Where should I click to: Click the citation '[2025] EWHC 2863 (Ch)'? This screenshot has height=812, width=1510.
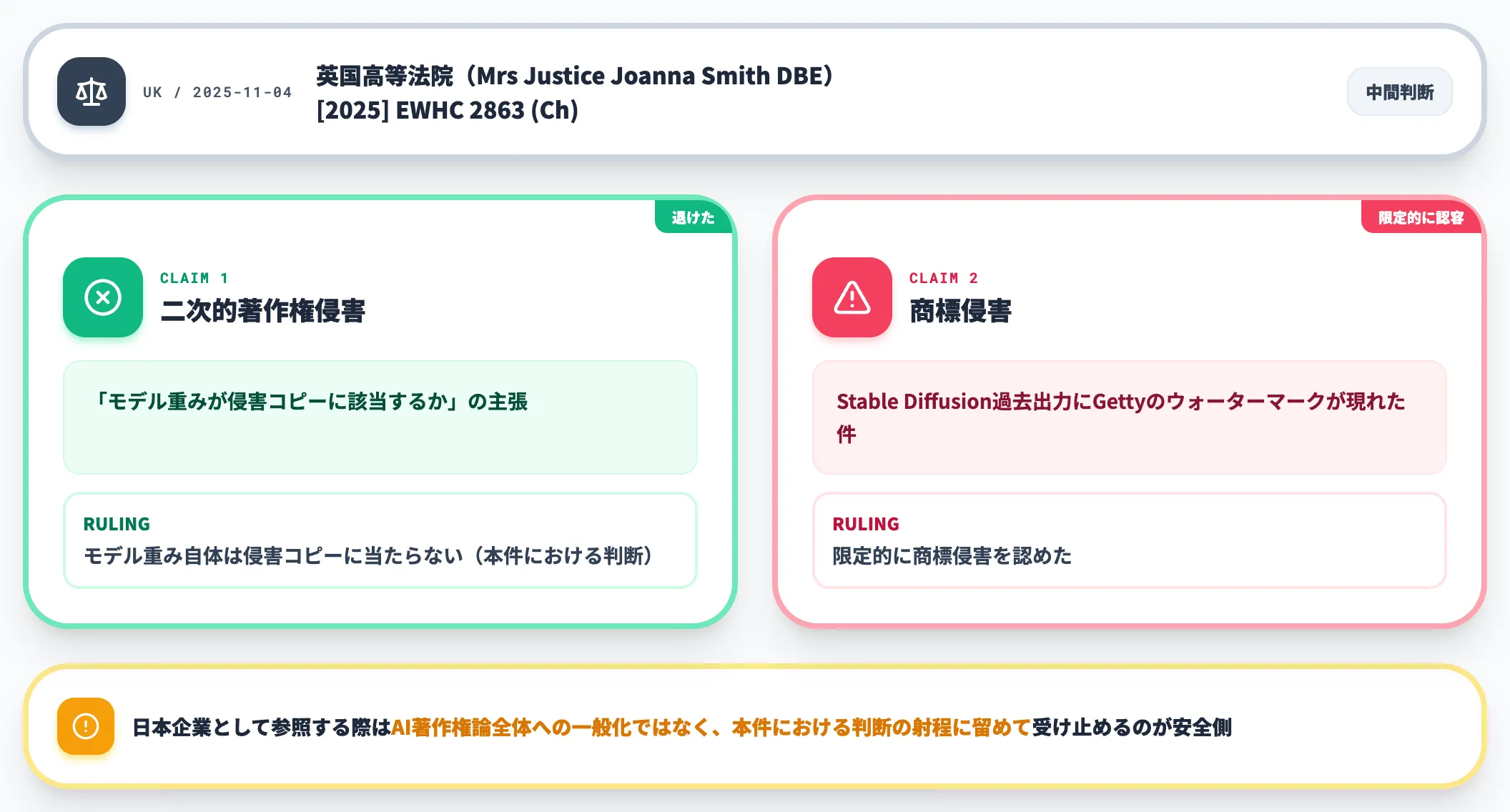point(448,110)
